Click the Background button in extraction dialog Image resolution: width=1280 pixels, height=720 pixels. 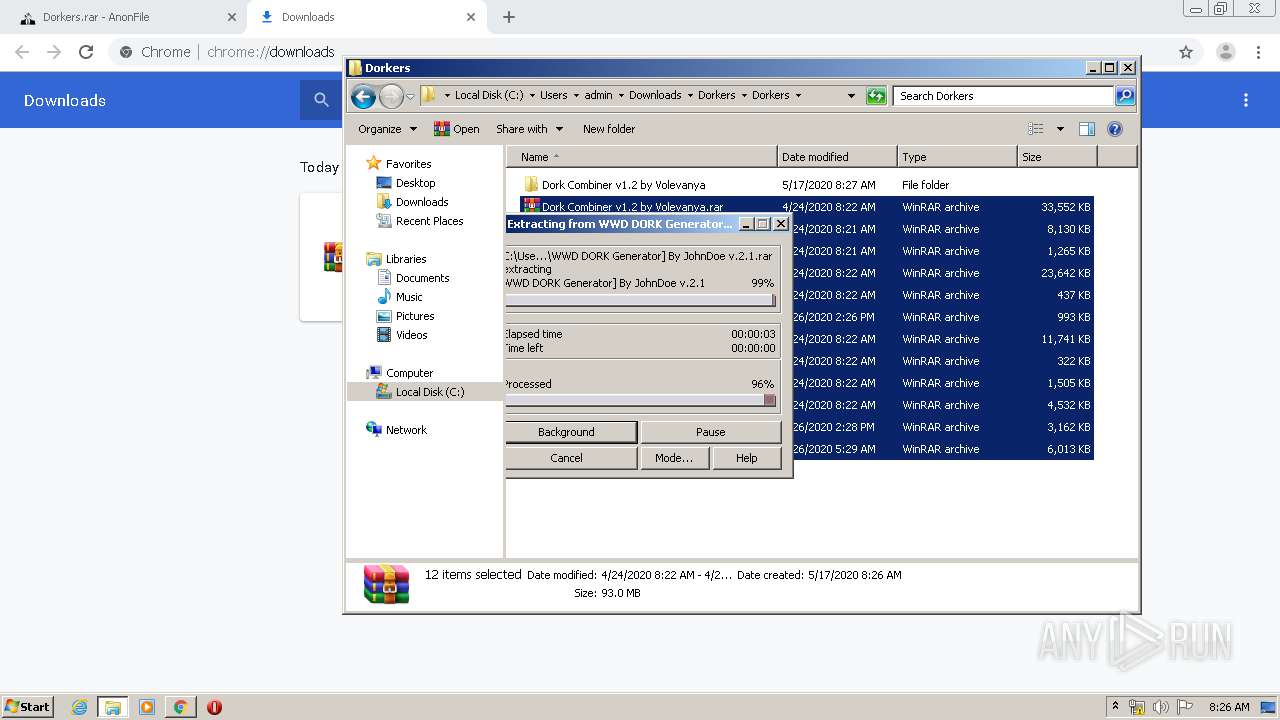(566, 432)
